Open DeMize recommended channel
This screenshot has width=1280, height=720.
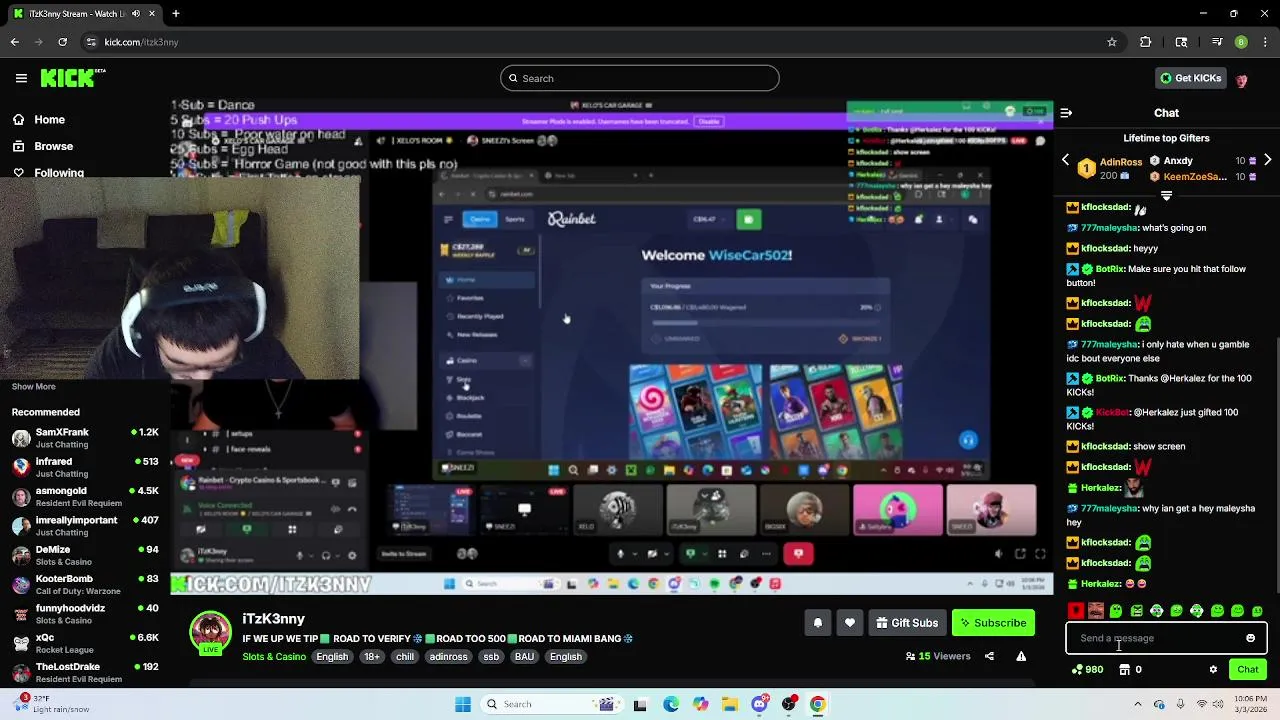[85, 555]
